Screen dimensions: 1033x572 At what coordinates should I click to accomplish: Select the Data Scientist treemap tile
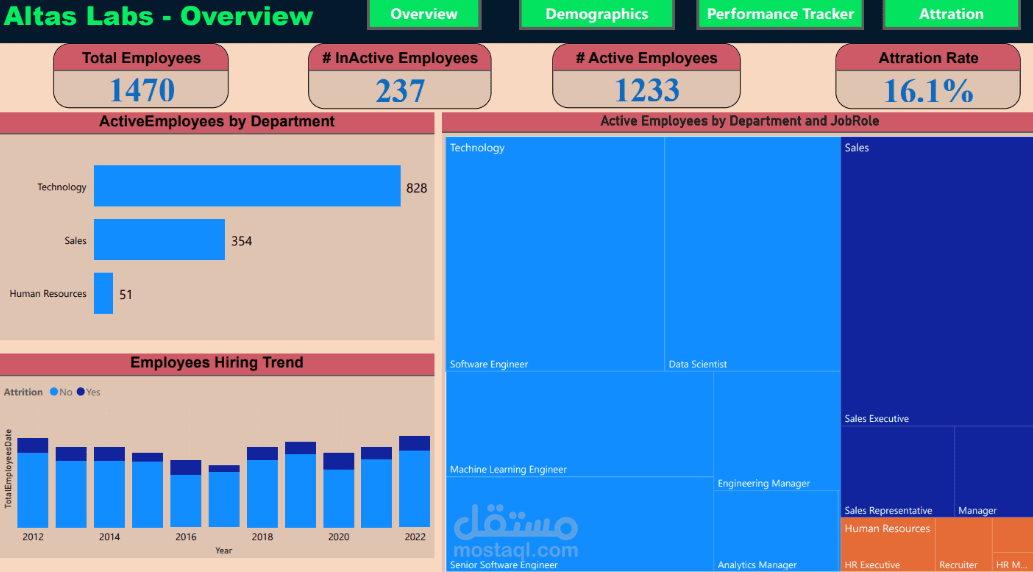pos(752,254)
